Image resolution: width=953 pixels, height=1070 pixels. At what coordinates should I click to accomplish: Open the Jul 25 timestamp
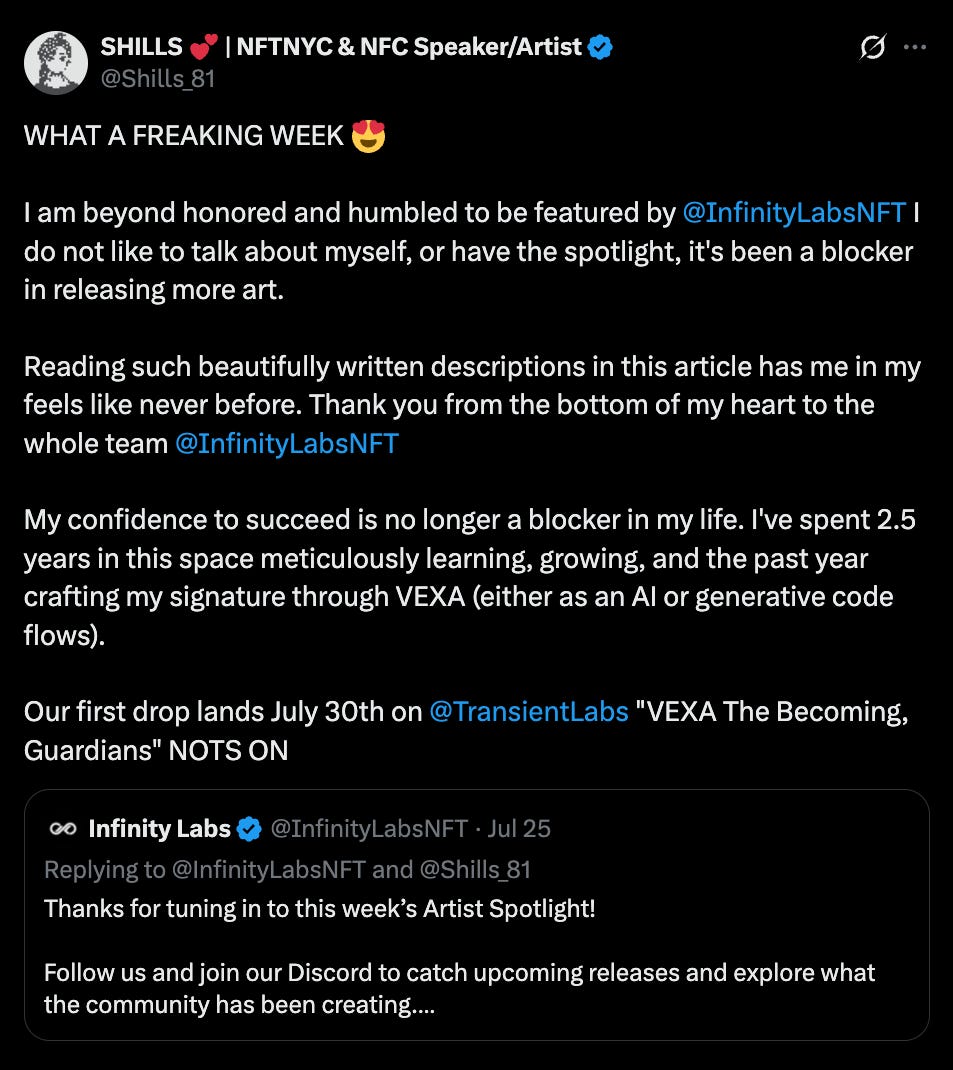[x=518, y=828]
